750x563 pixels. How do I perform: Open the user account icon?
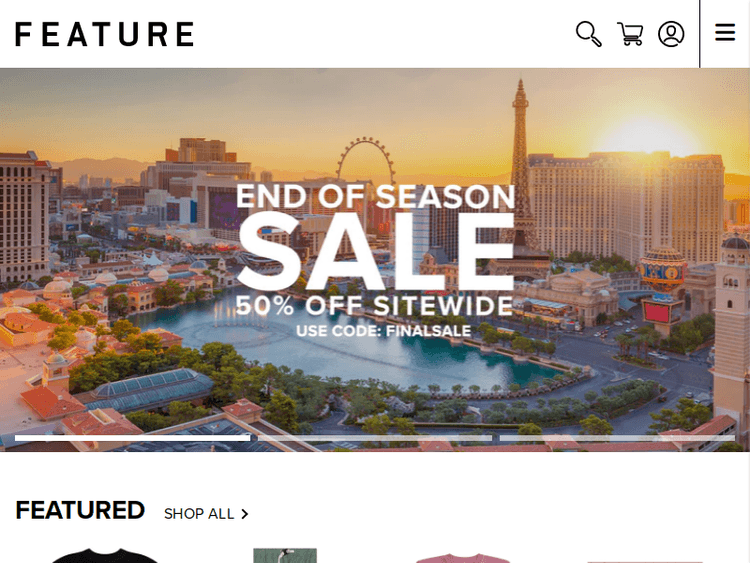pyautogui.click(x=671, y=34)
